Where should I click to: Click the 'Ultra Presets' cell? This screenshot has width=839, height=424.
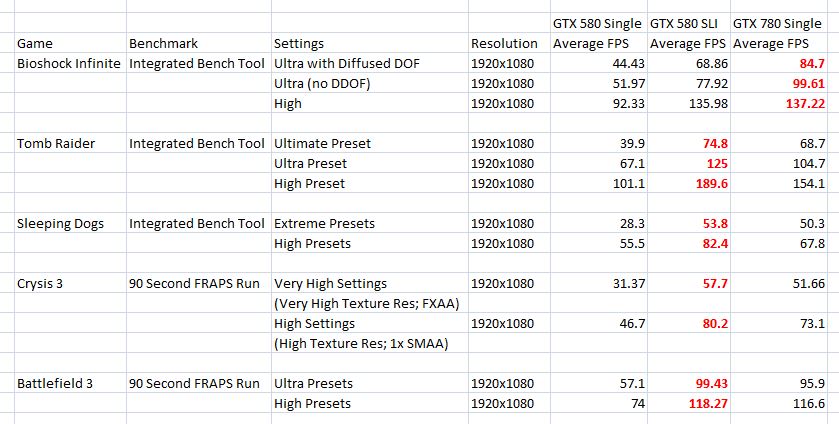click(x=370, y=383)
